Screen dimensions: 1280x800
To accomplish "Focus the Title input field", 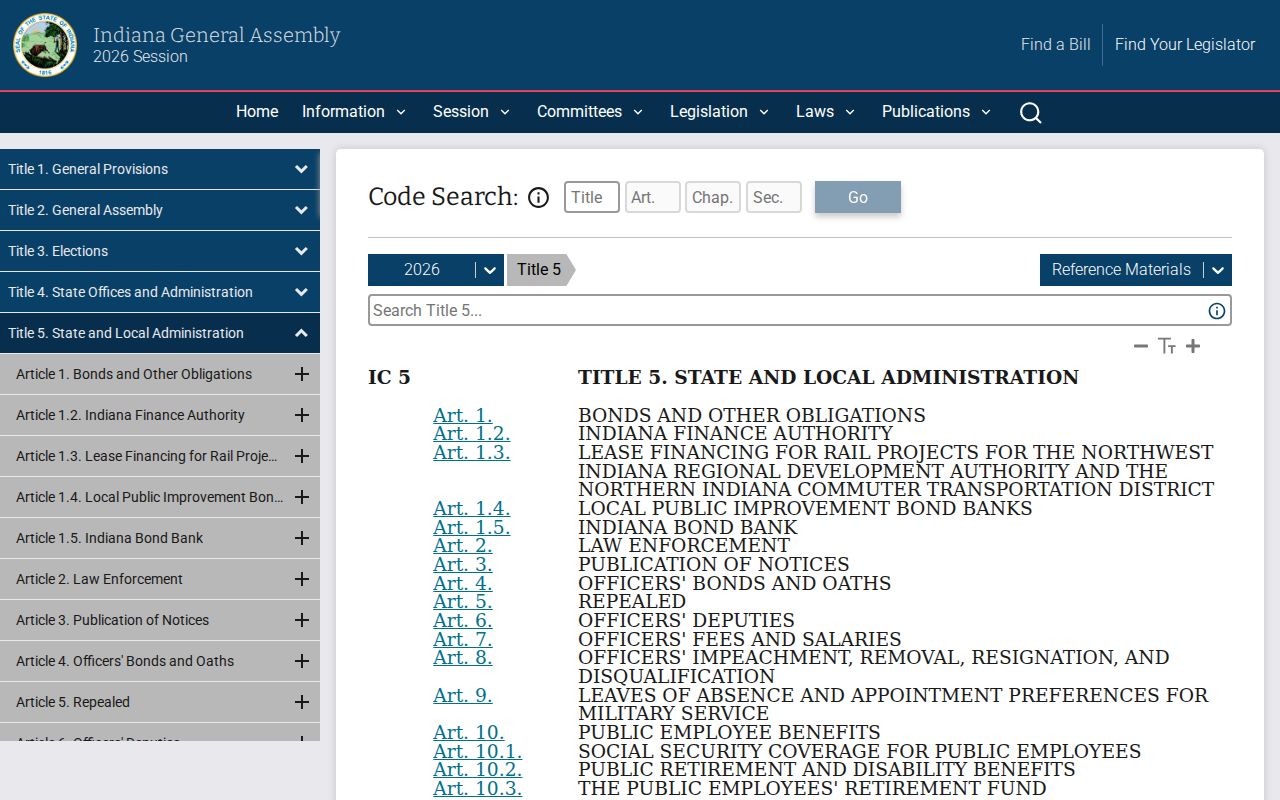I will click(x=592, y=197).
